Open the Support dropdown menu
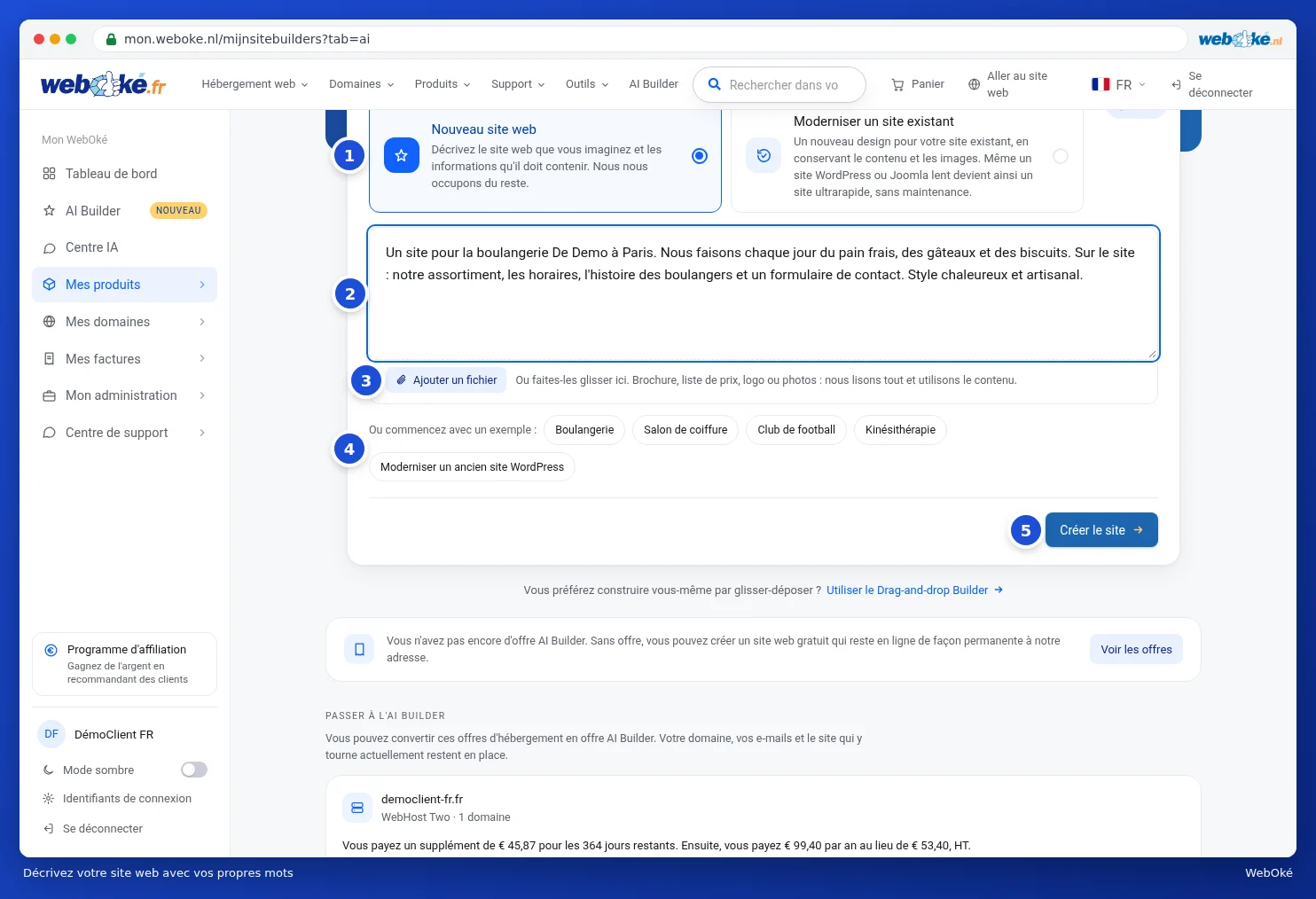This screenshot has width=1316, height=899. click(518, 84)
